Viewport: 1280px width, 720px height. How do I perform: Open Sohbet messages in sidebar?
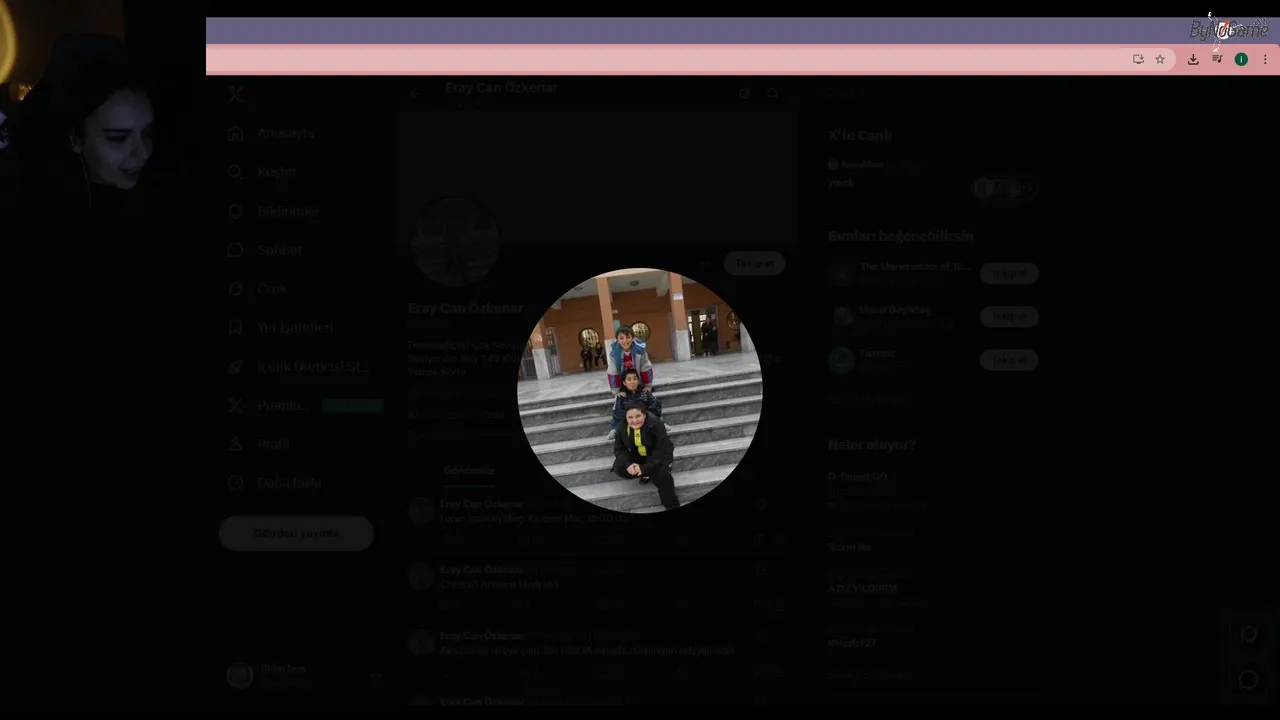point(264,250)
